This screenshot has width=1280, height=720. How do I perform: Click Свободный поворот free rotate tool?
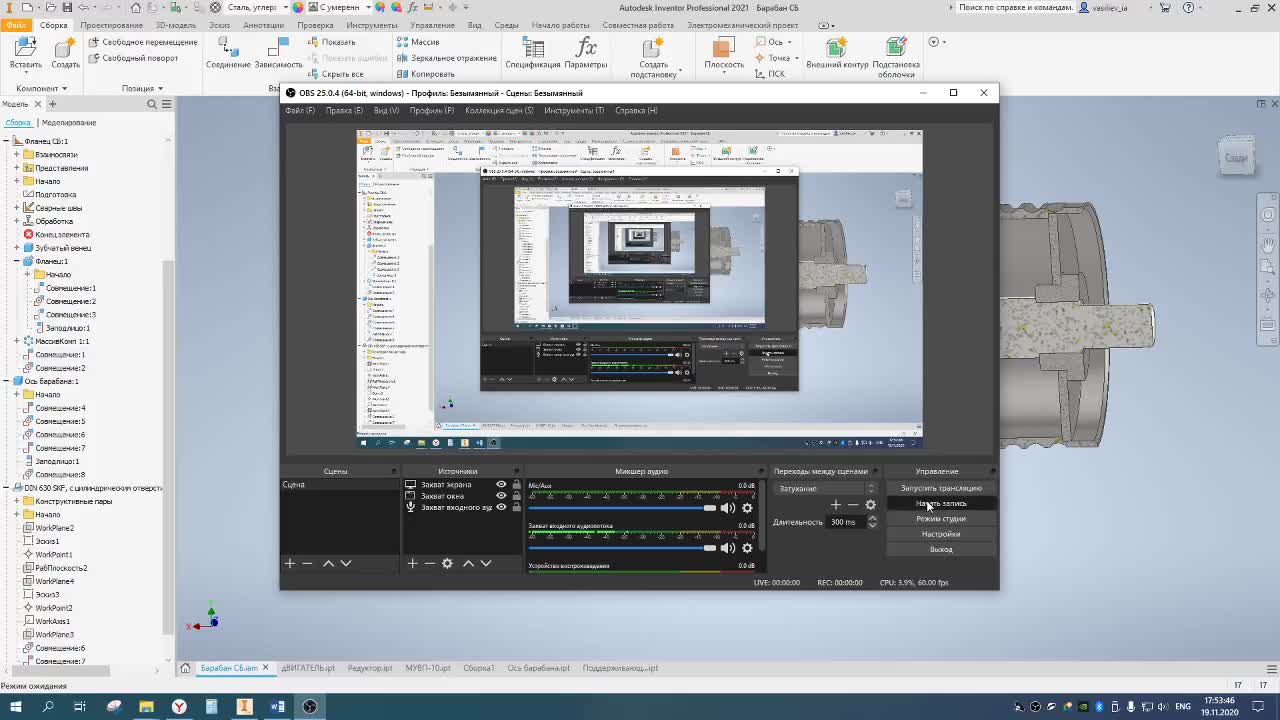click(133, 58)
